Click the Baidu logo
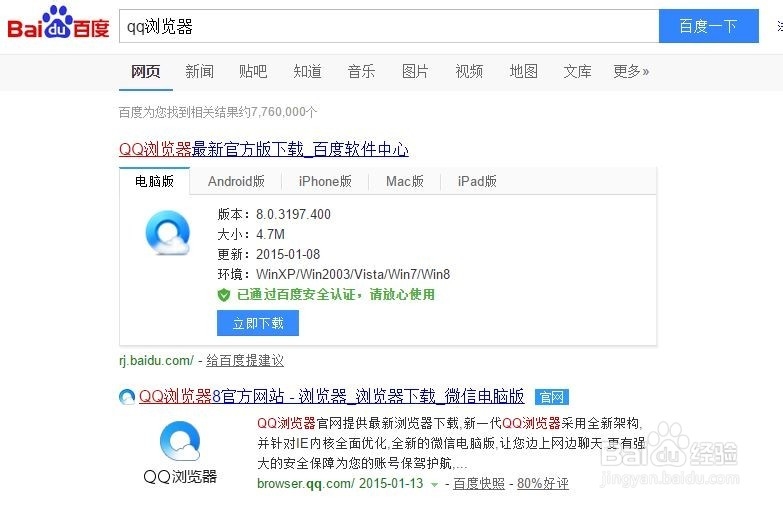The image size is (783, 505). [58, 22]
